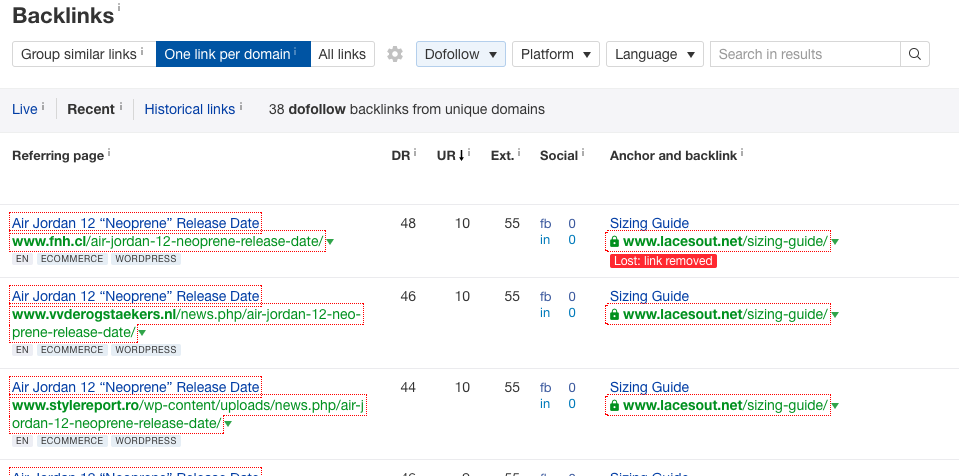This screenshot has width=959, height=476.
Task: Expand arrow after www.fnh.cl referring URL
Action: pyautogui.click(x=330, y=242)
